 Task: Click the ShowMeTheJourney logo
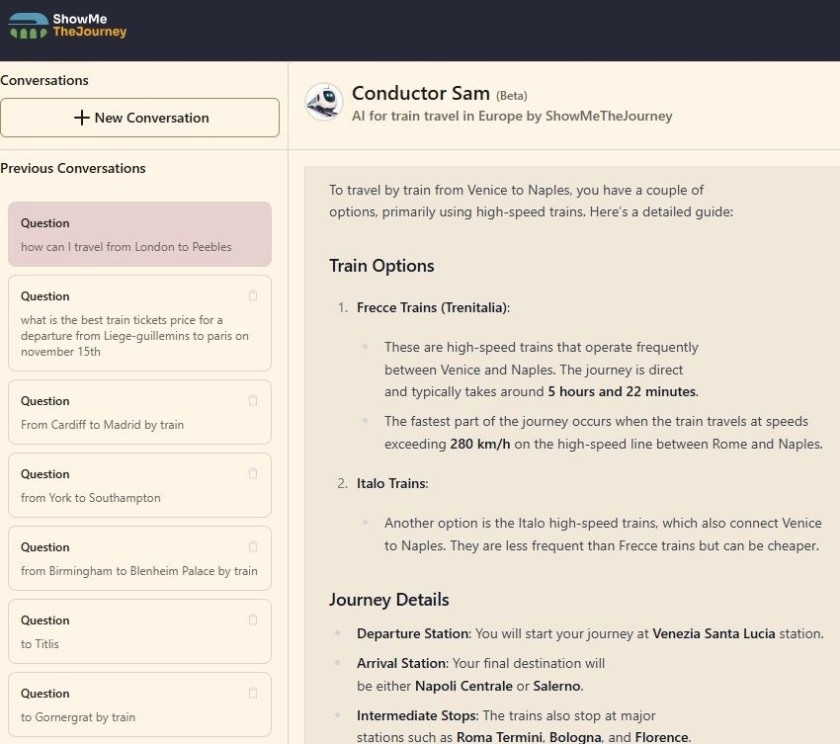(x=68, y=25)
